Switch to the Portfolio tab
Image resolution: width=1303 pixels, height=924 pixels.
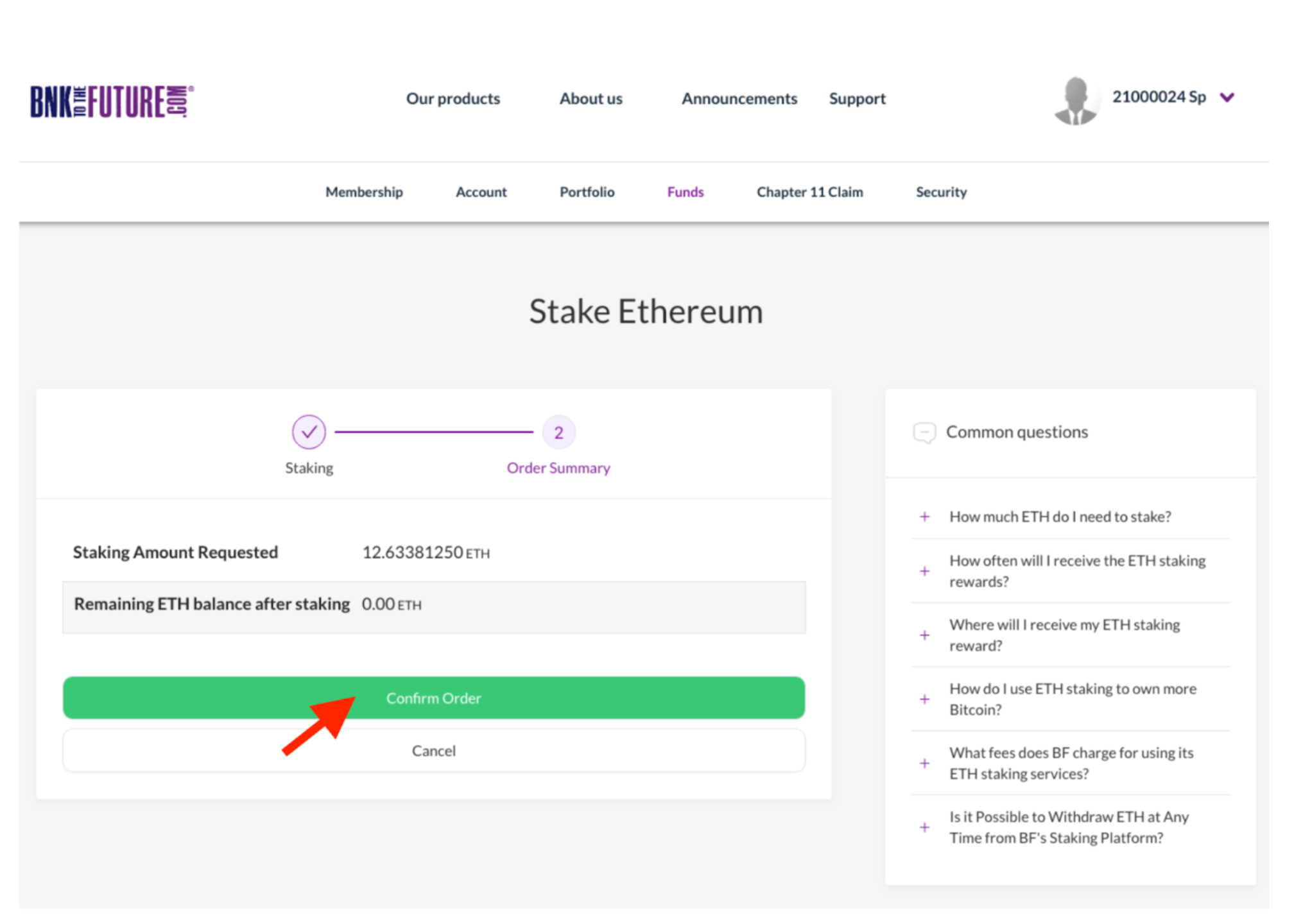[587, 192]
